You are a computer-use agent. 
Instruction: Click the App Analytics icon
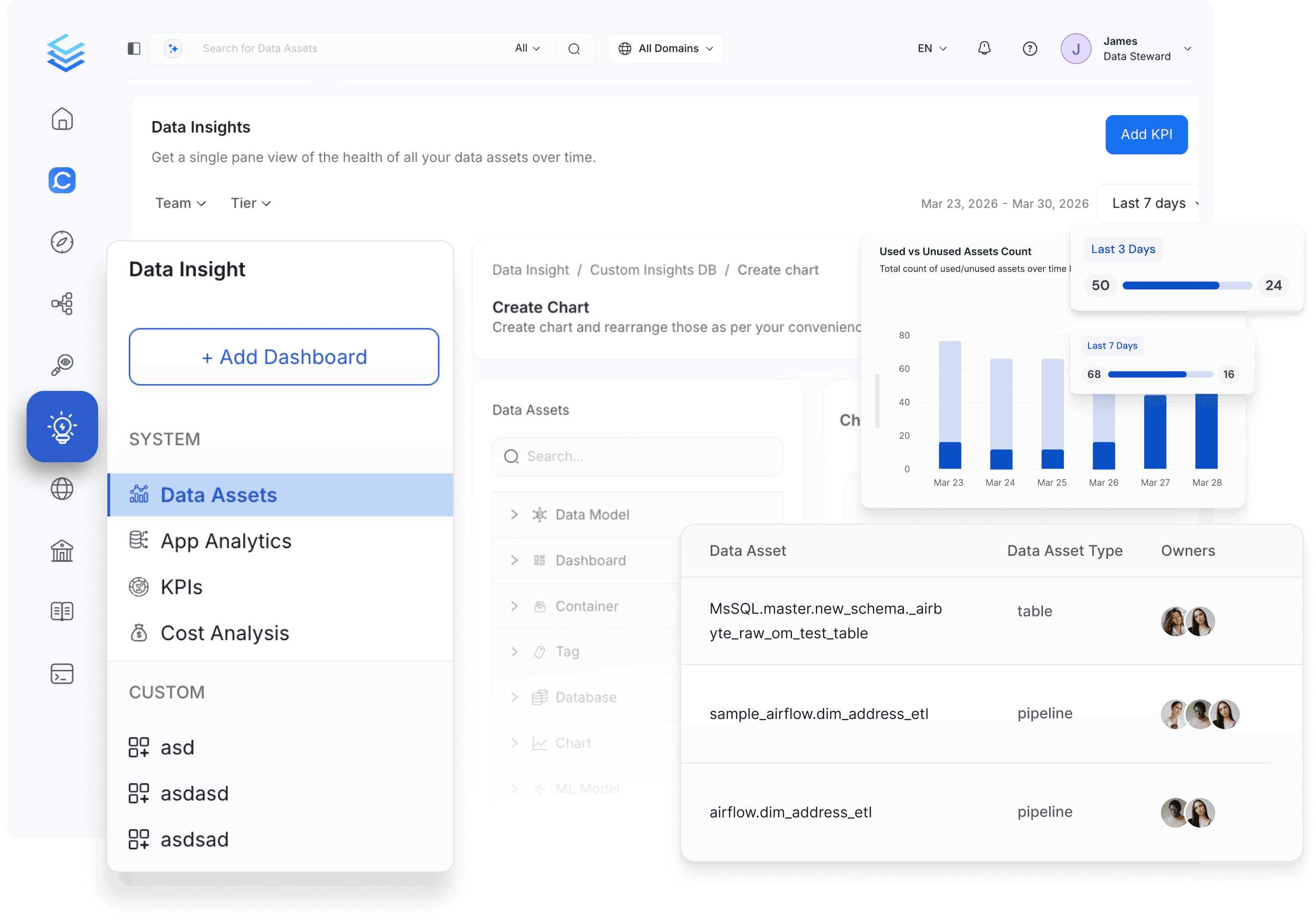pyautogui.click(x=139, y=540)
